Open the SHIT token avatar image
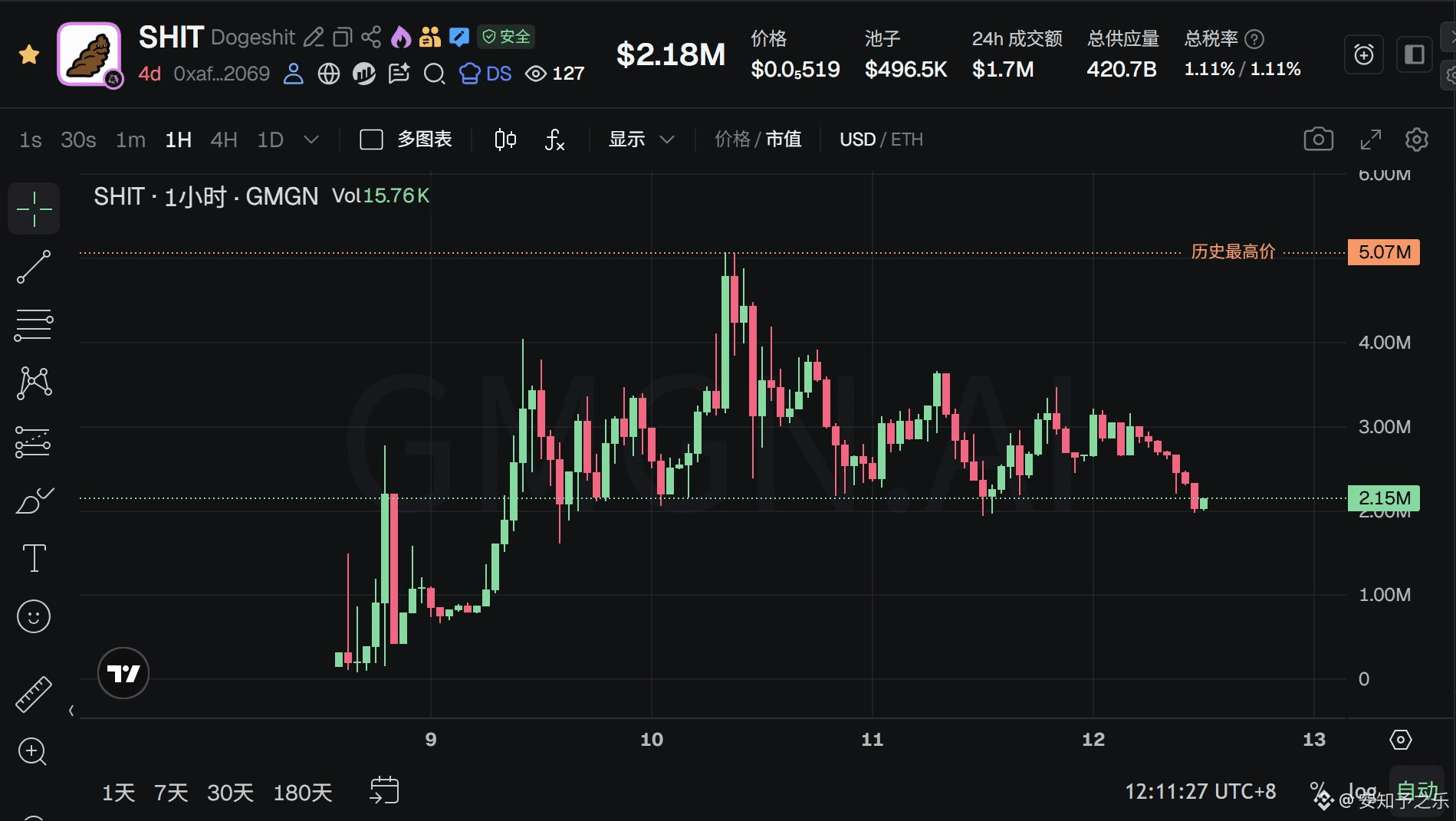 (x=89, y=54)
